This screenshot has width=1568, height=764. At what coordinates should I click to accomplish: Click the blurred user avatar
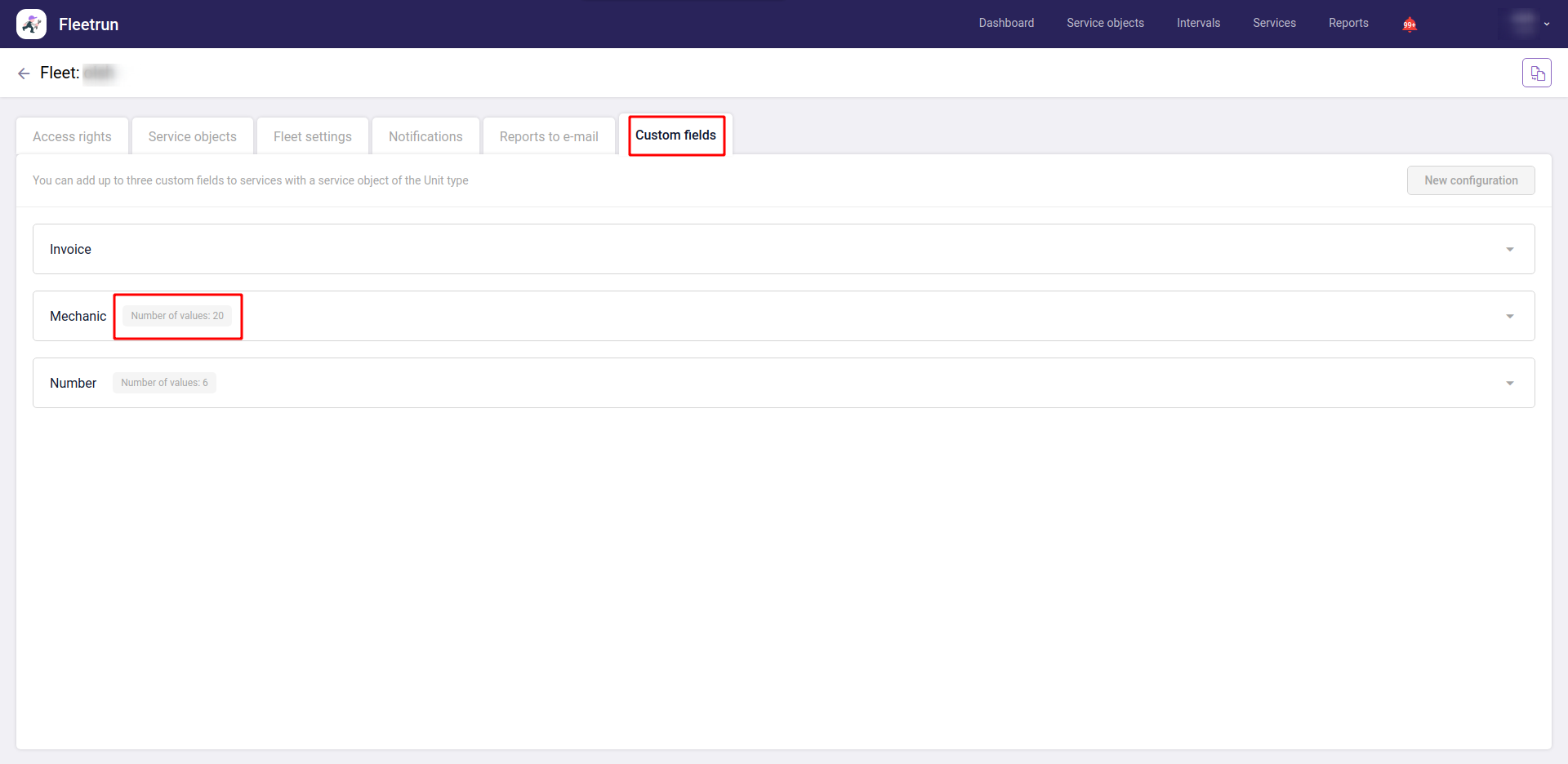point(1522,24)
